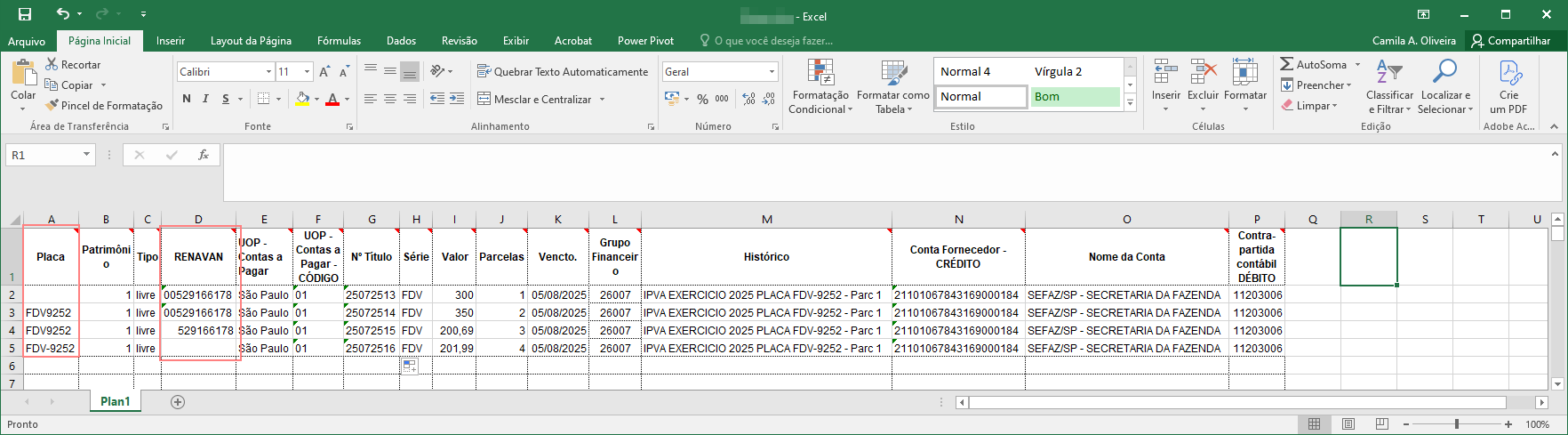This screenshot has height=435, width=1568.
Task: Open the font name Calibri dropdown
Action: coord(268,71)
